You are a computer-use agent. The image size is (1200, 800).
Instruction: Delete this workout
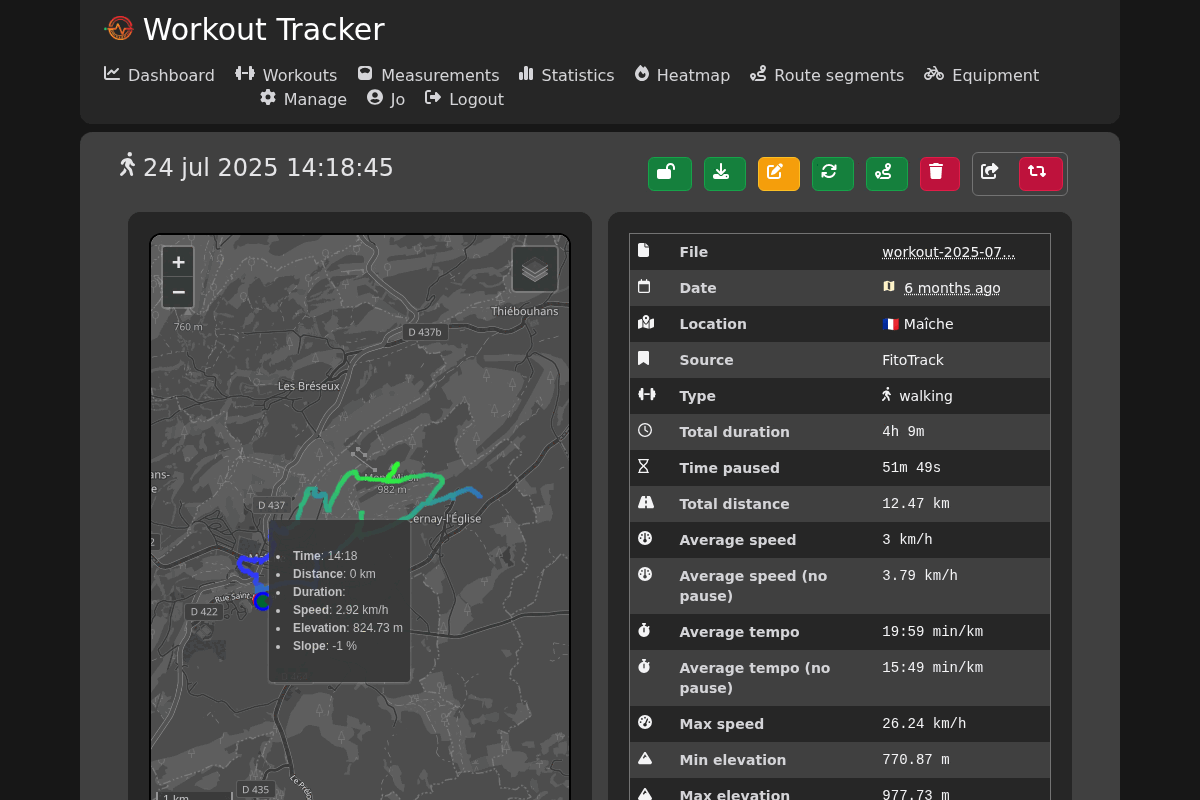939,174
